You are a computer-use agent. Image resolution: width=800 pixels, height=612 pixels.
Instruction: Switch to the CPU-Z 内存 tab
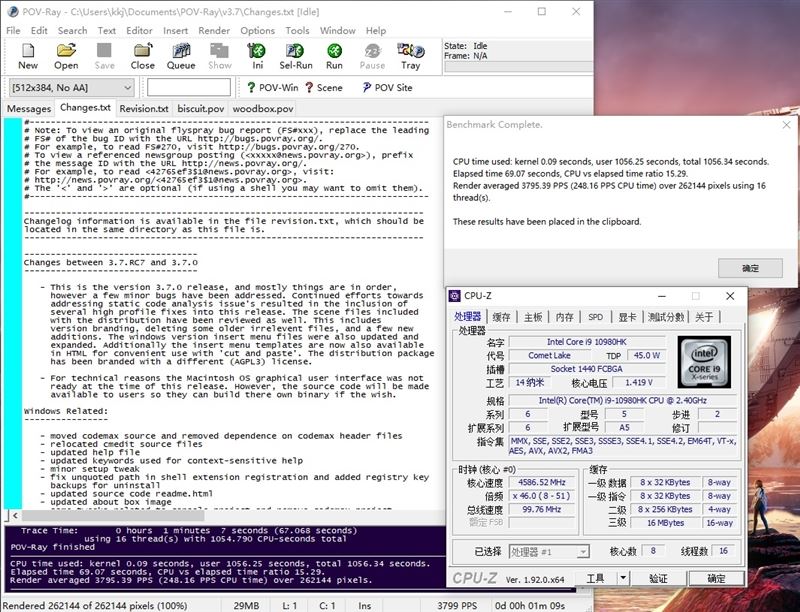pos(564,317)
